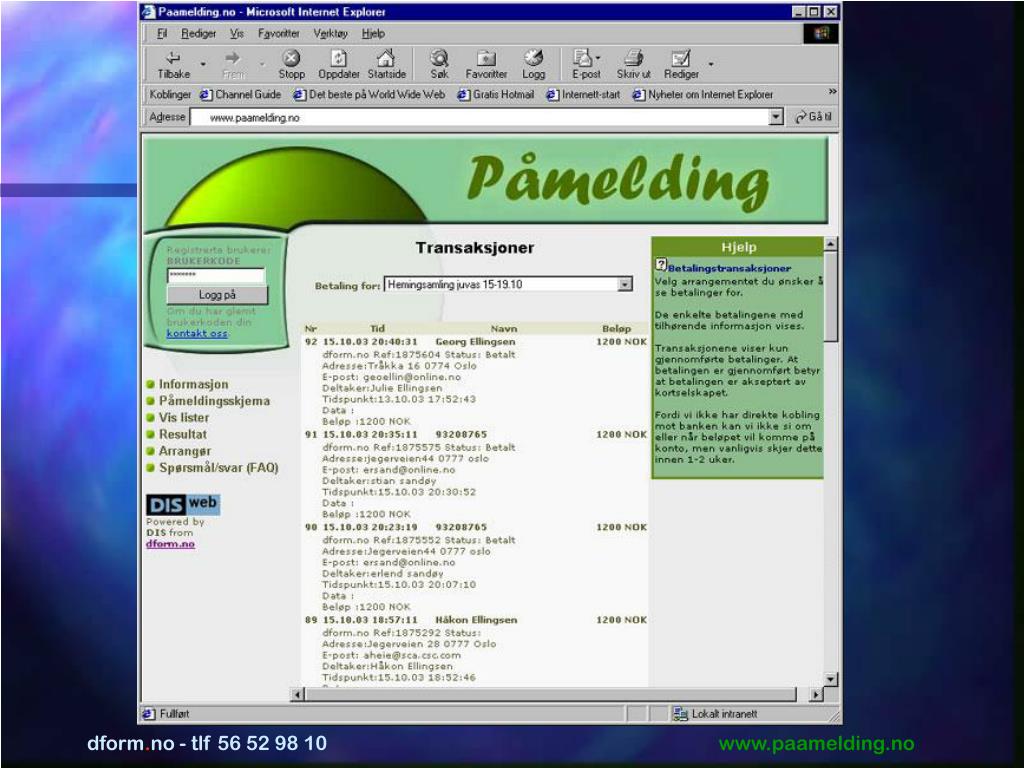This screenshot has width=1024, height=768.
Task: Open Det beste på World Wide Web link
Action: (x=369, y=95)
